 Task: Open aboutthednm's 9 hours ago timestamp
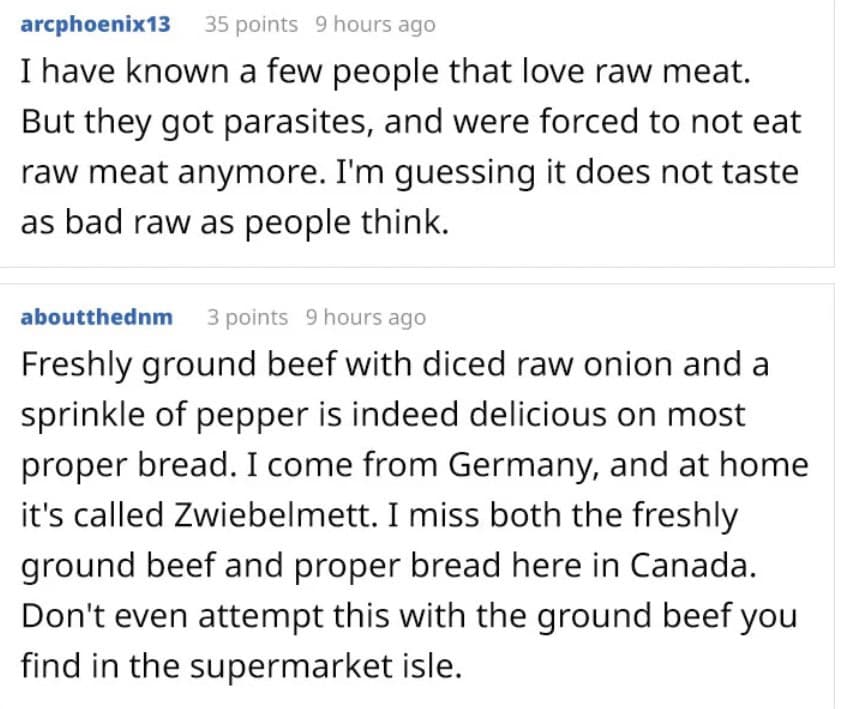366,317
